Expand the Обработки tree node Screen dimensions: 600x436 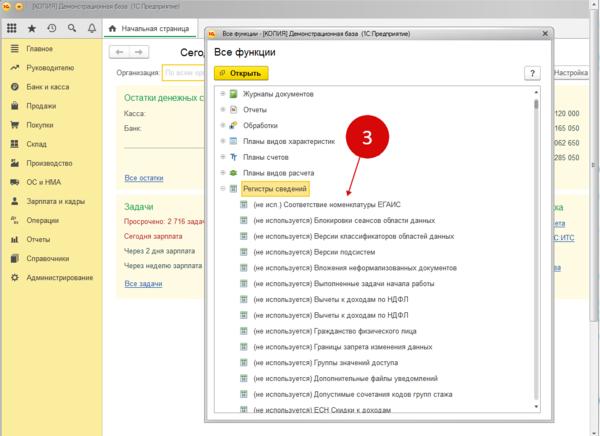coord(222,126)
